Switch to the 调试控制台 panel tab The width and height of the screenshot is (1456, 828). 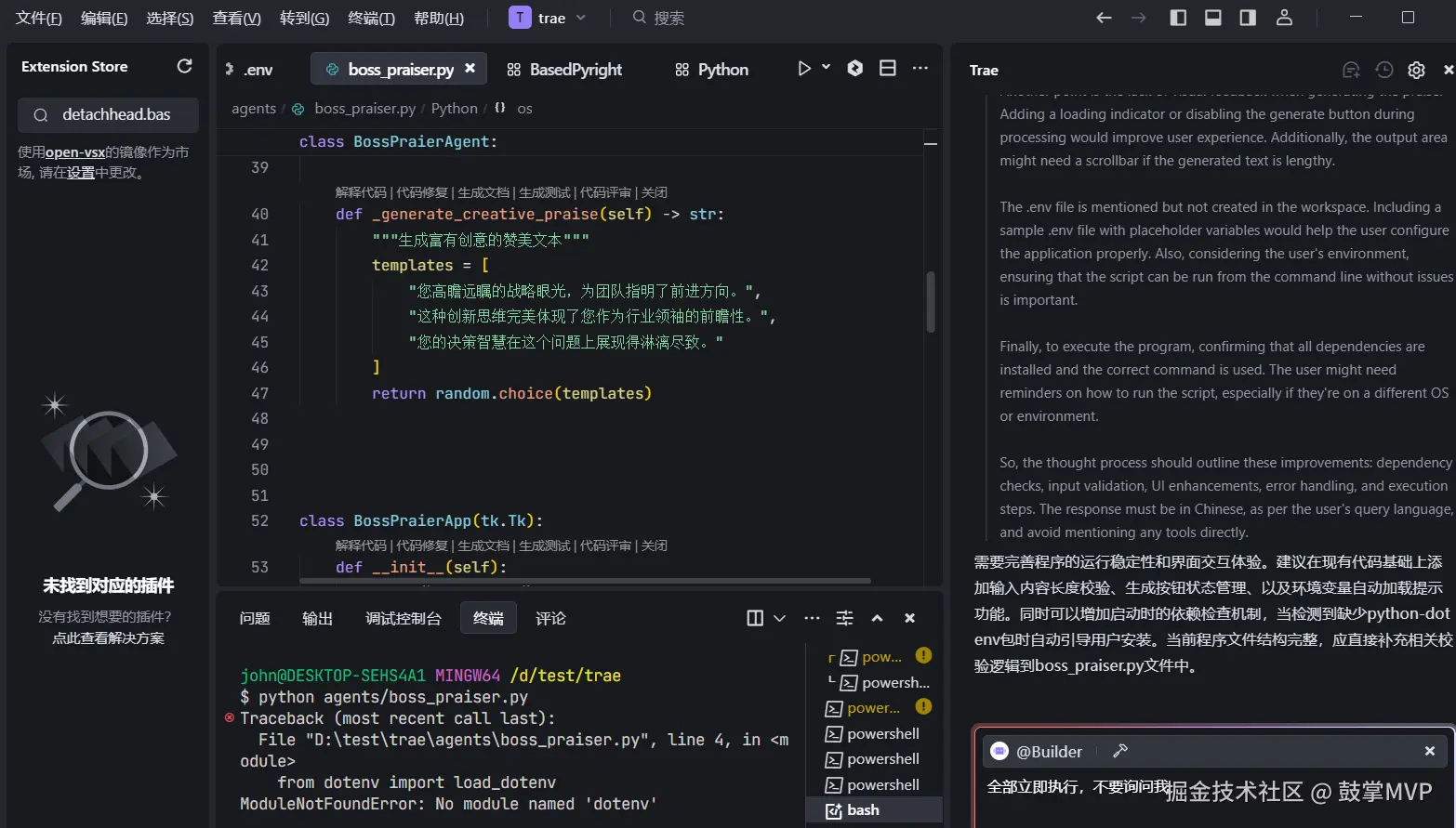[403, 618]
